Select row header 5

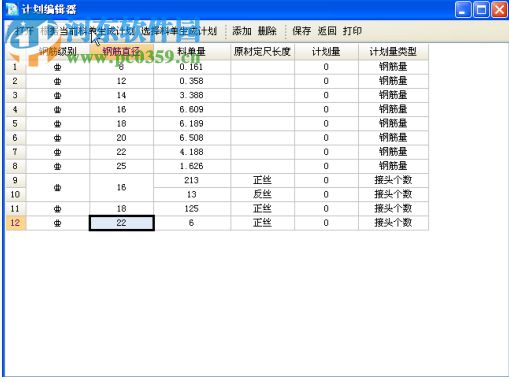coord(15,124)
